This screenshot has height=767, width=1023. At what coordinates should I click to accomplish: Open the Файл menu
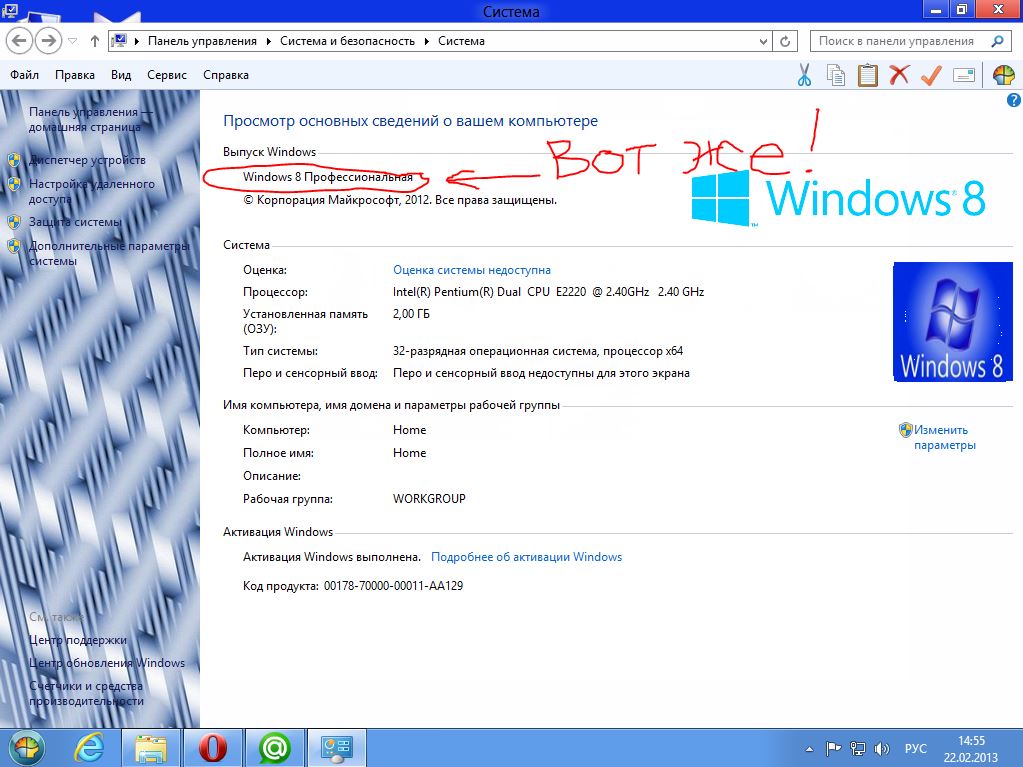[x=25, y=75]
